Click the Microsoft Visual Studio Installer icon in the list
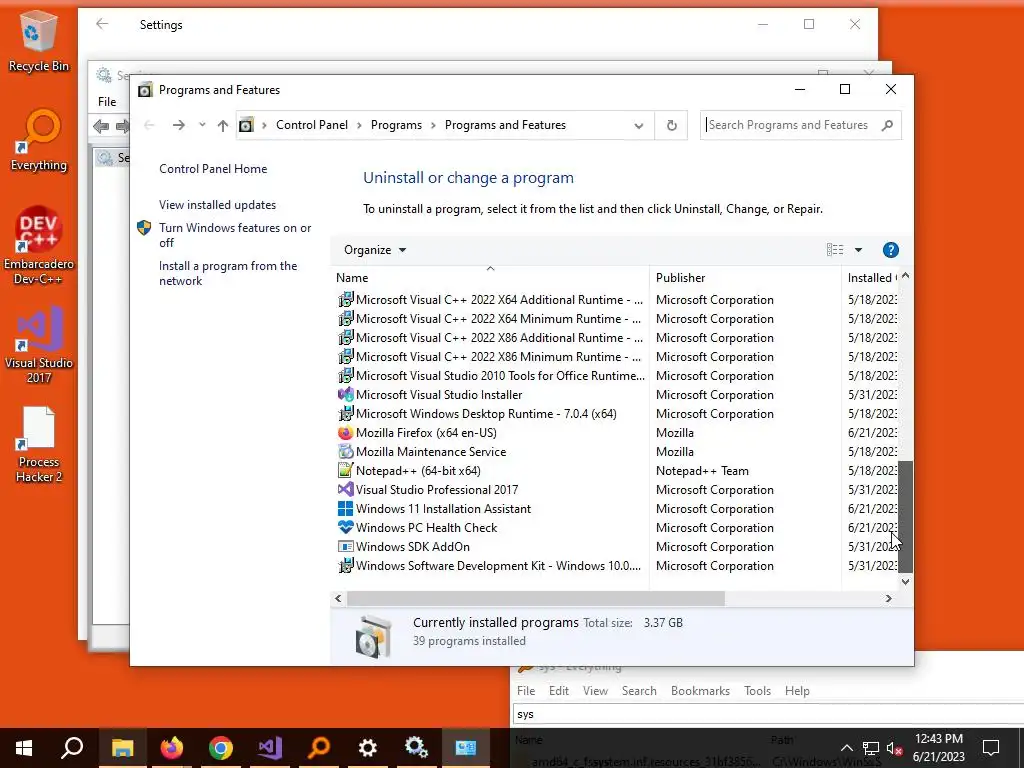This screenshot has width=1024, height=768. 345,395
